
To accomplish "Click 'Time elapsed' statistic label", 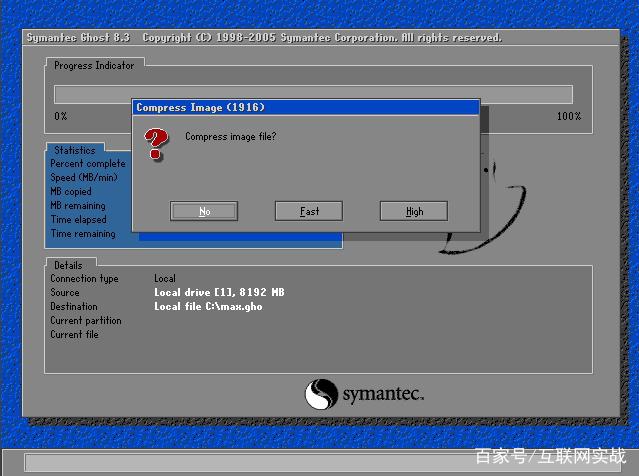I will point(79,219).
